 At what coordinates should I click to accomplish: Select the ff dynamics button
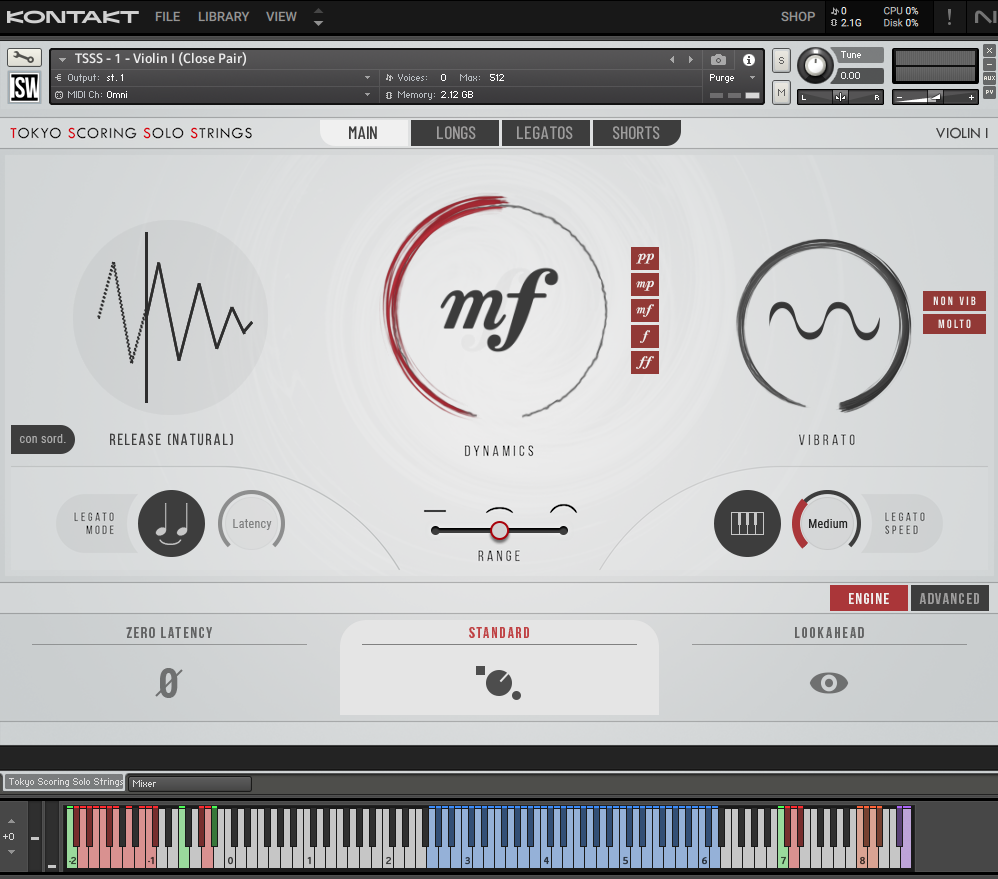click(645, 362)
